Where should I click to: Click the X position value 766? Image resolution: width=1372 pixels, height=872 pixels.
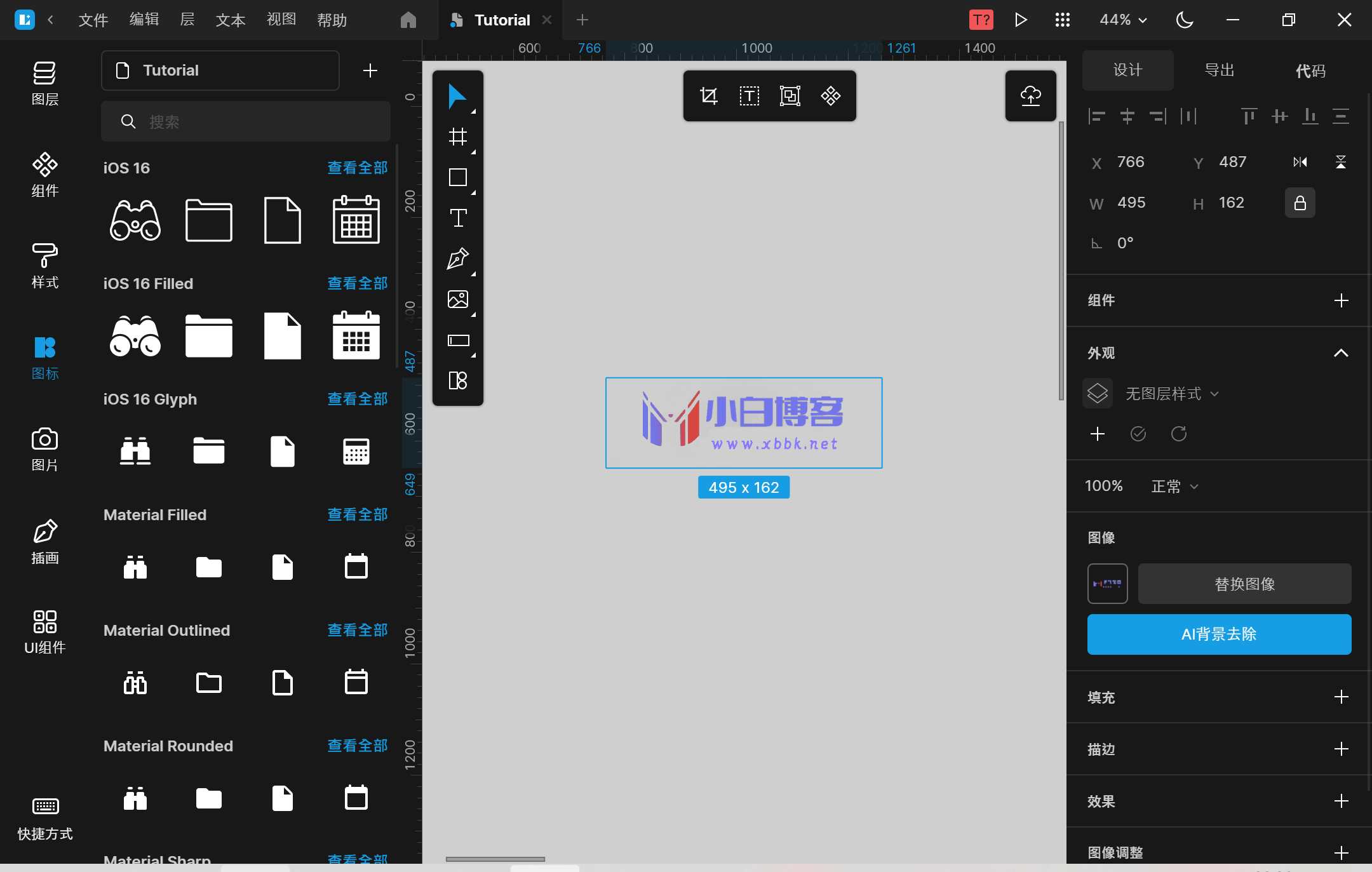click(x=1131, y=162)
